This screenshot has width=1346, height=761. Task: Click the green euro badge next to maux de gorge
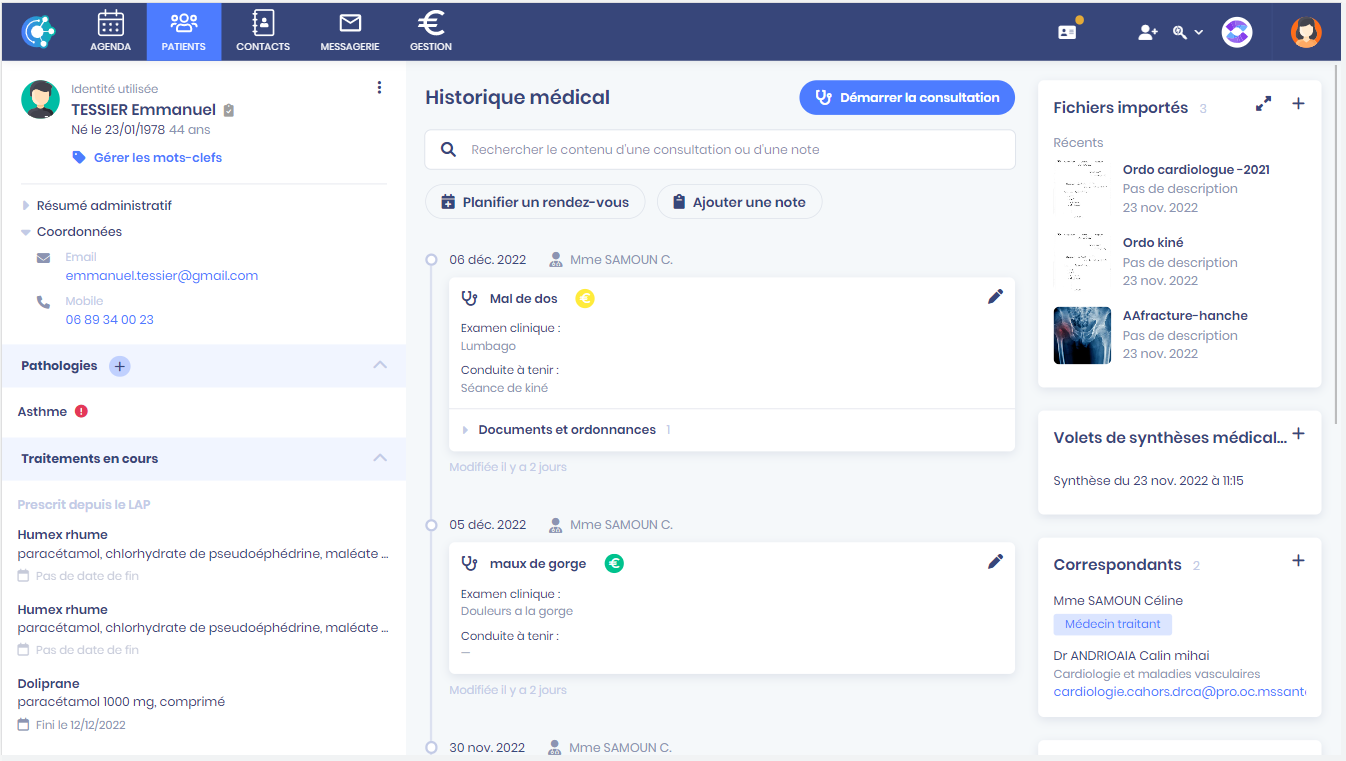(x=614, y=564)
